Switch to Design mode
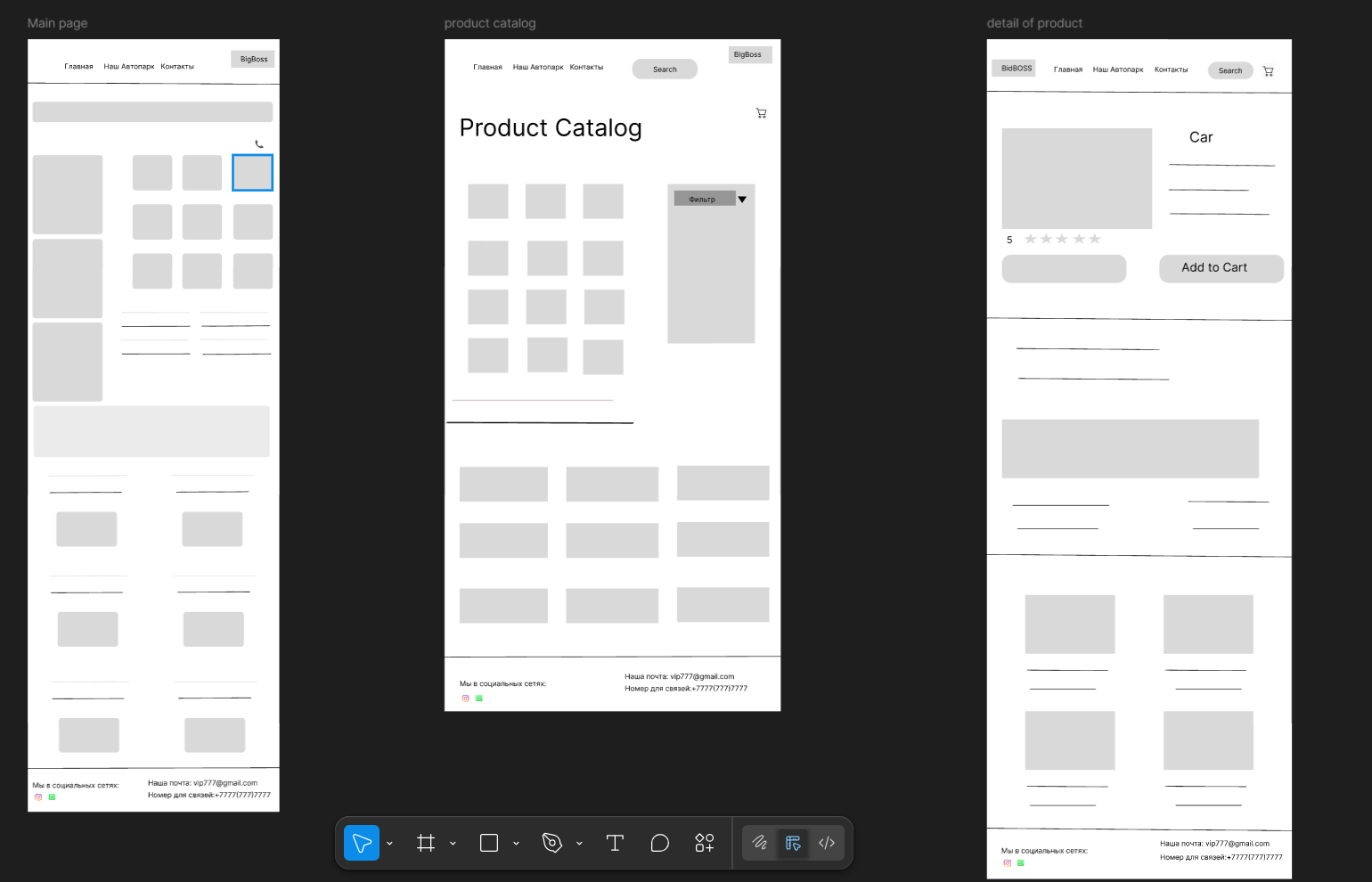Screen dimensions: 1372x882 (793, 843)
